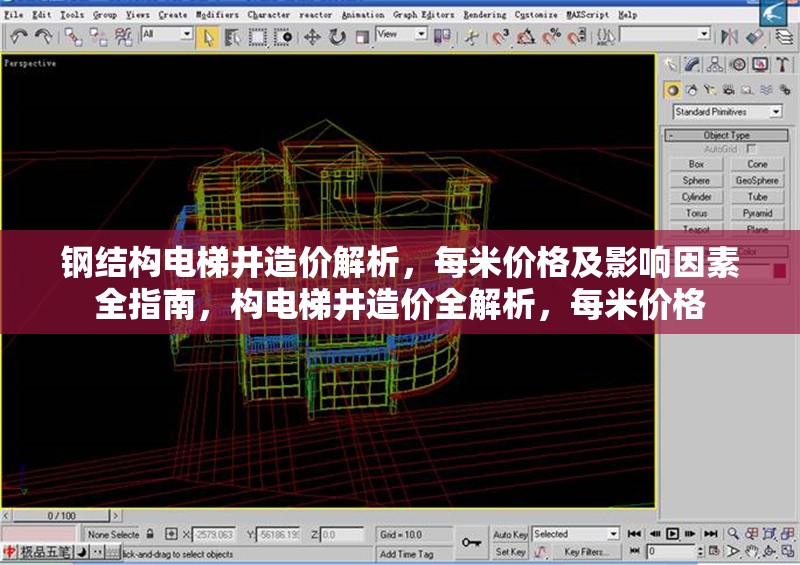
Task: Click Go to End playback button
Action: 711,534
